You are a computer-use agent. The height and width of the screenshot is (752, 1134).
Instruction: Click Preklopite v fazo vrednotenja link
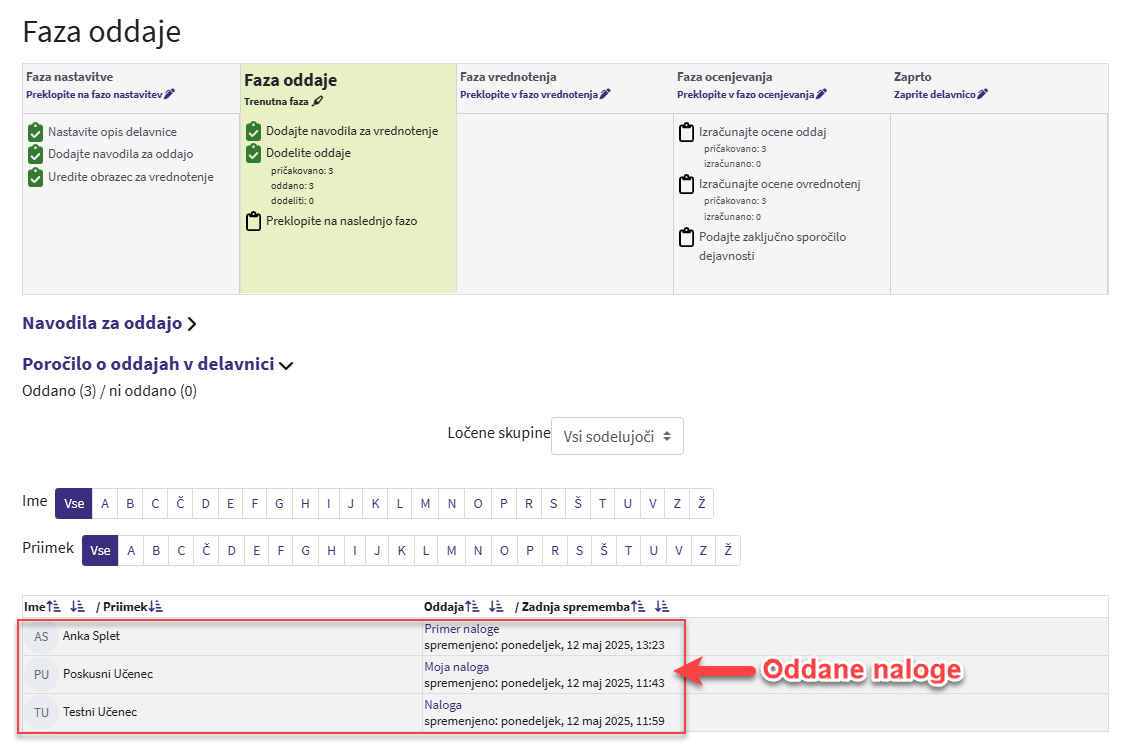pyautogui.click(x=529, y=95)
